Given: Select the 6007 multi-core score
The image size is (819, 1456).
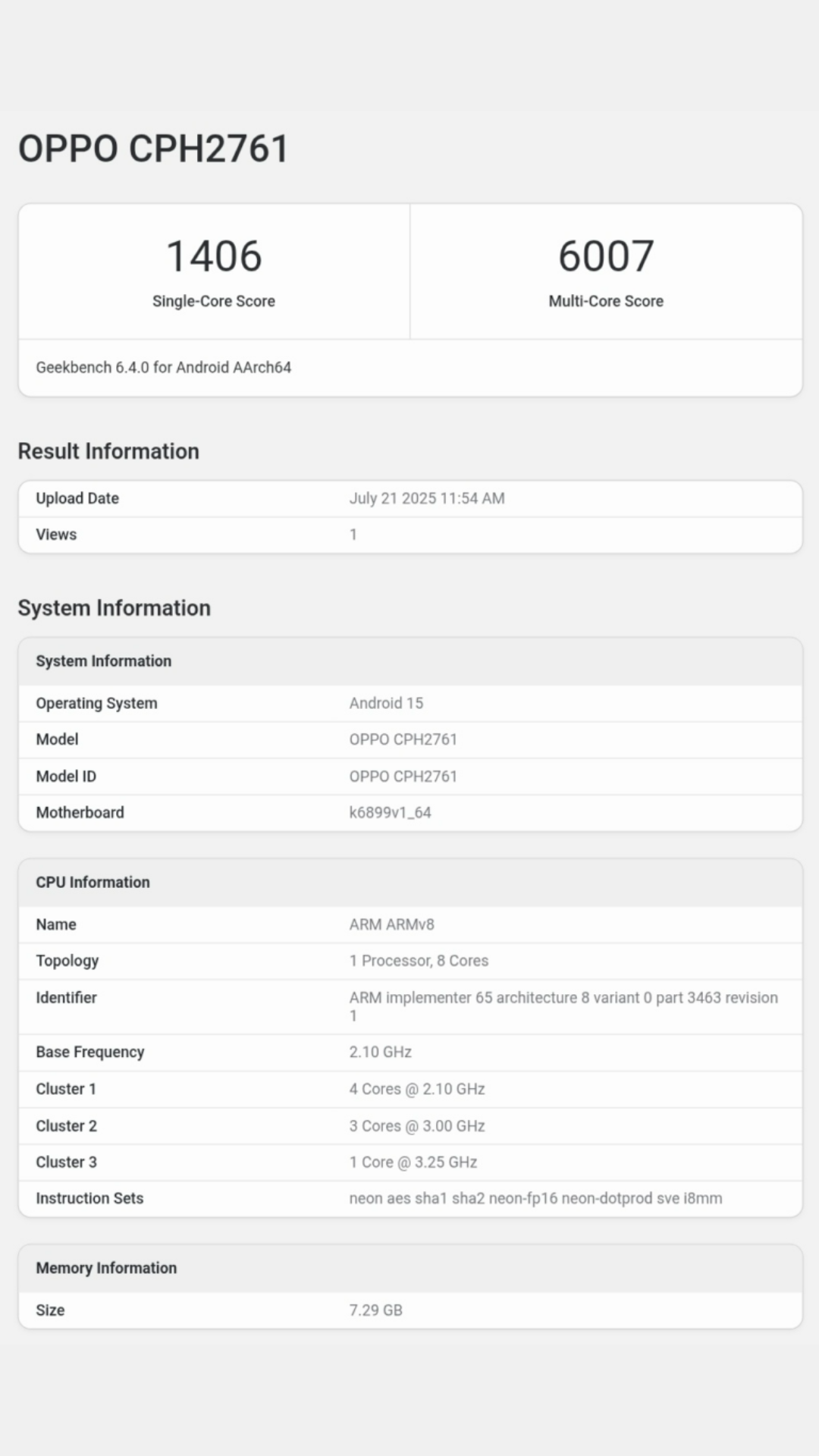Looking at the screenshot, I should point(606,256).
